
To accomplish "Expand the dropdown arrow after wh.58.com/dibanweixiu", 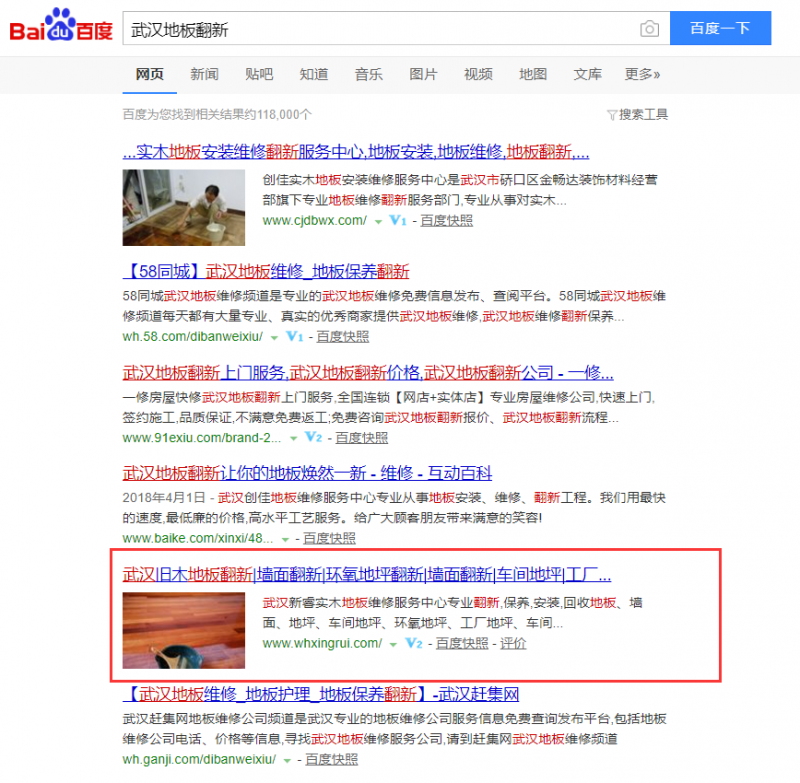I will (273, 338).
